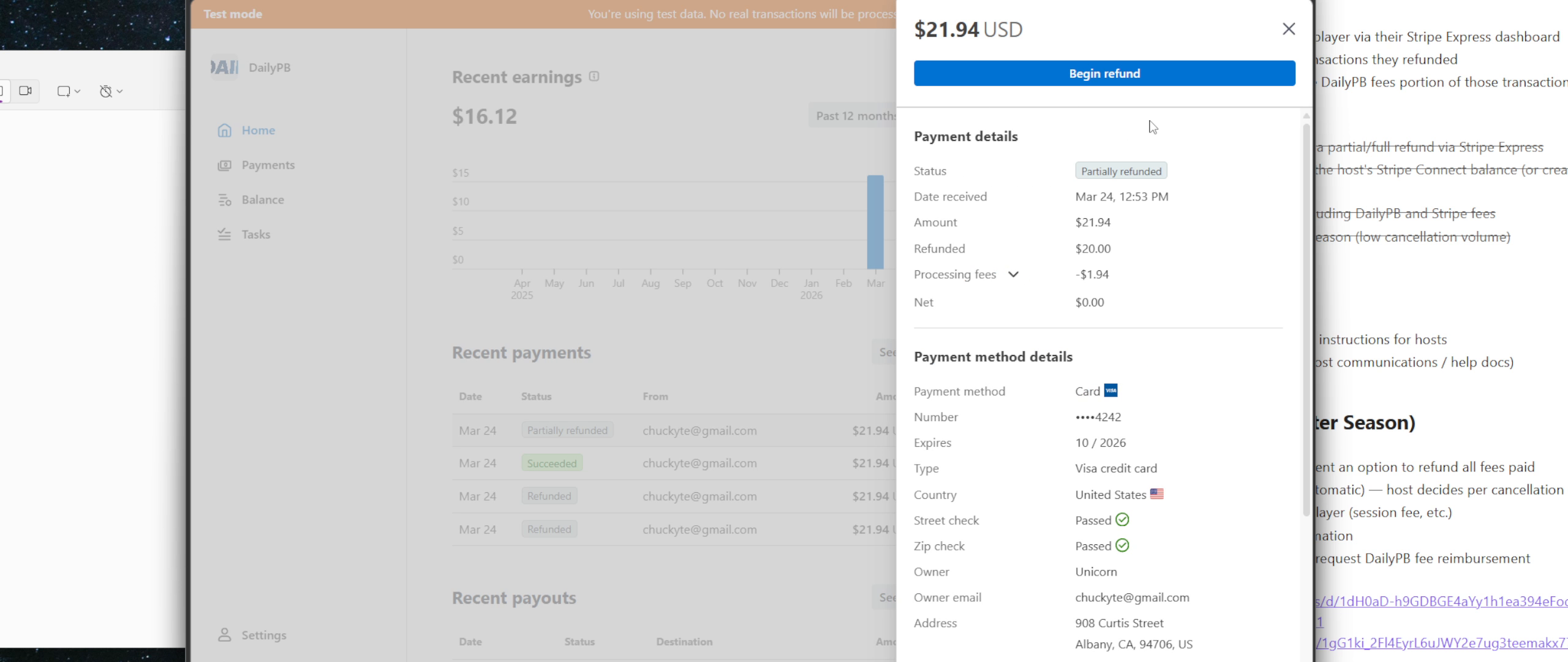Click the owner email chuckyte@gmail.com in panel
Viewport: 1568px width, 662px height.
[x=1132, y=598]
